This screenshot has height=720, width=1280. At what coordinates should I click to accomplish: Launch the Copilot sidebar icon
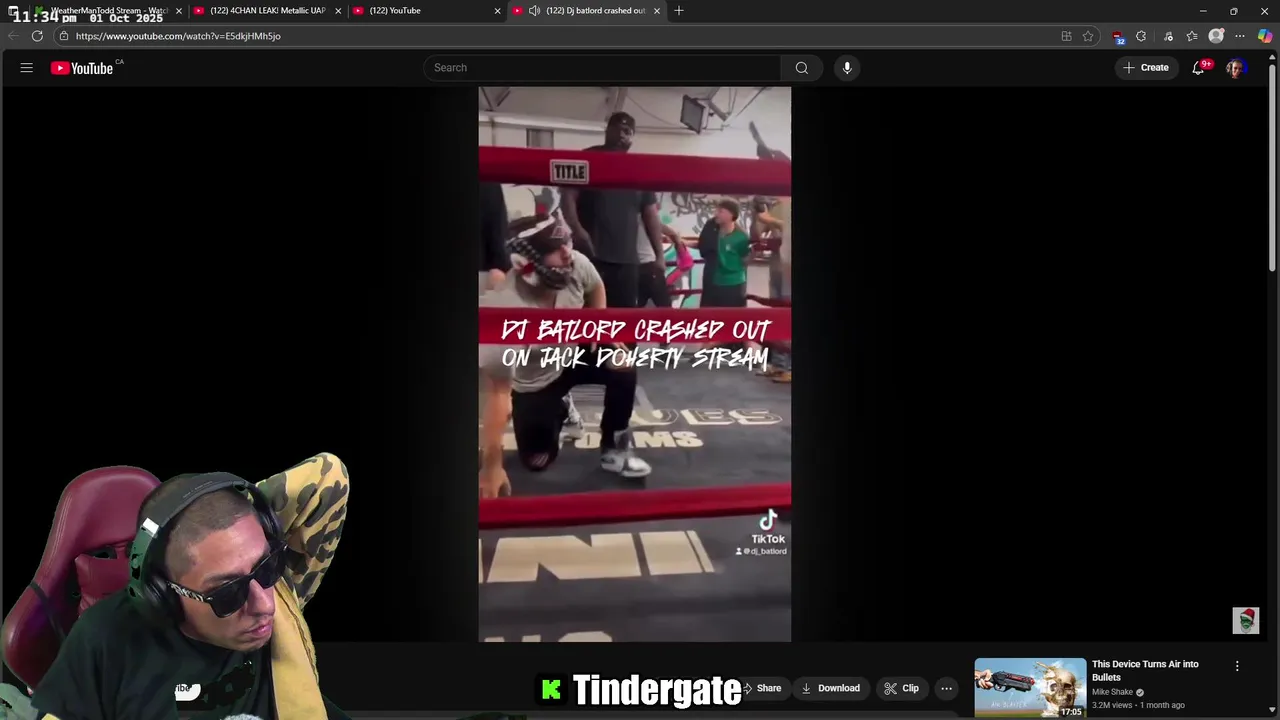tap(1265, 36)
